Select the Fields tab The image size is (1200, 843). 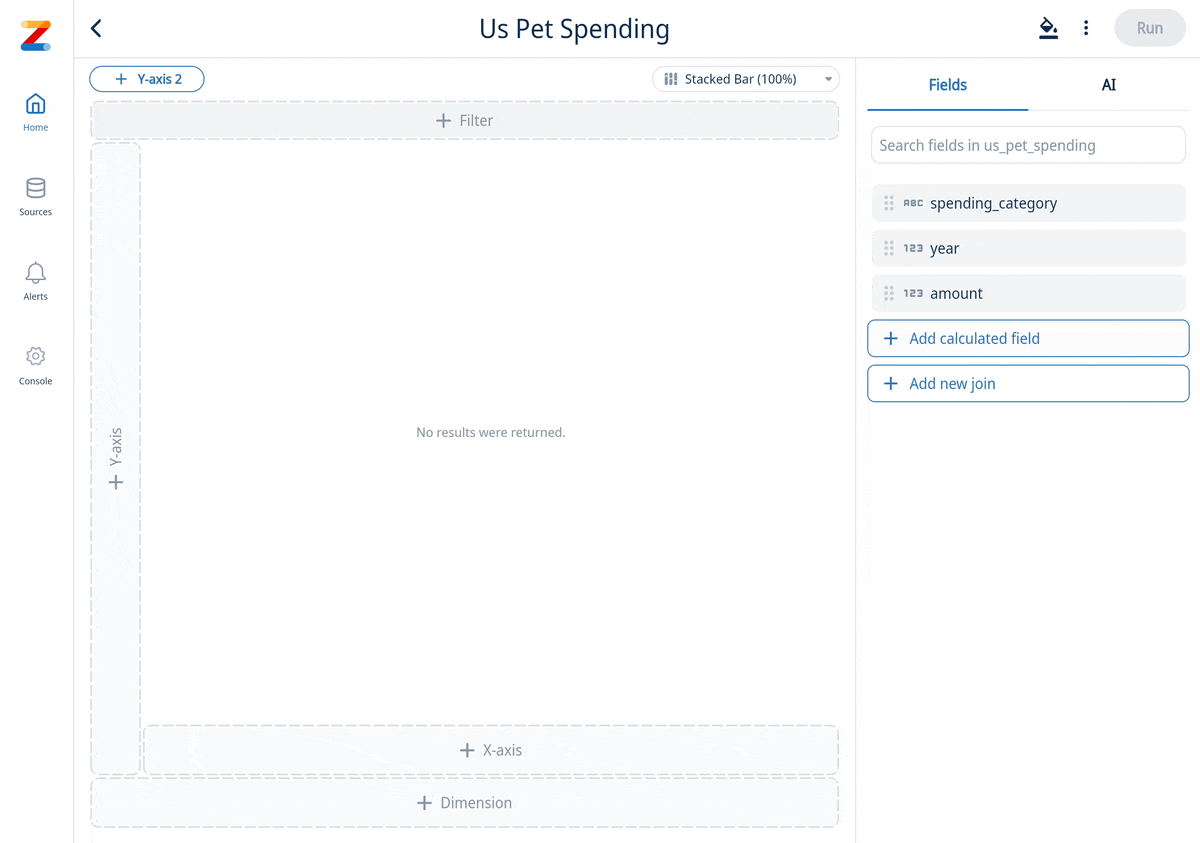pos(947,85)
